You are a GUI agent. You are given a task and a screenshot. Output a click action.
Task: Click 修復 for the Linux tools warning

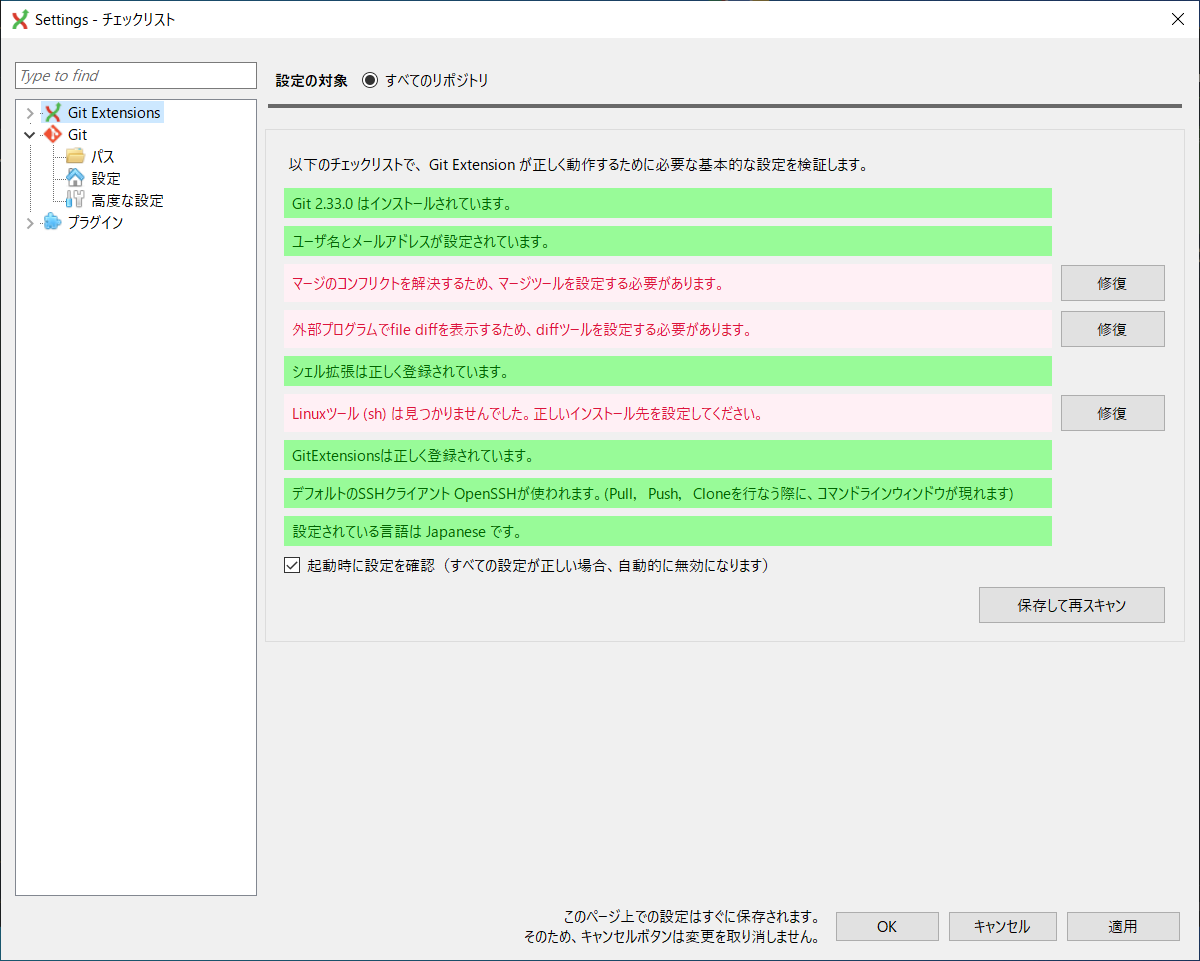coord(1113,413)
